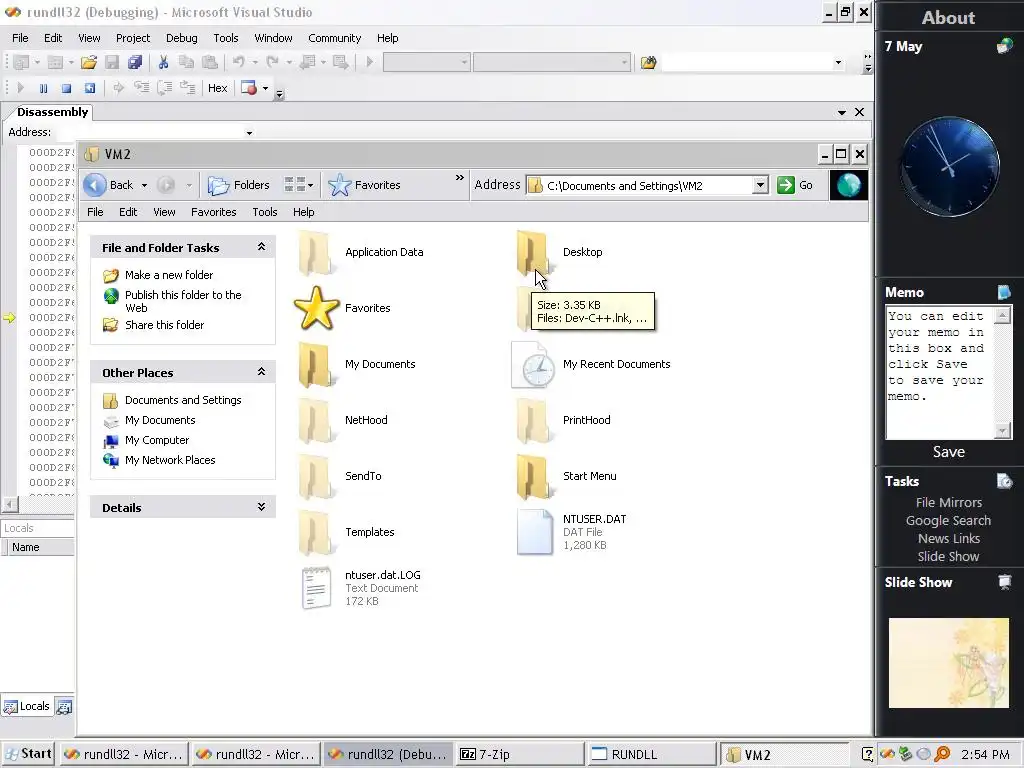Click the Cut scissors icon in Visual Studio
Screen dimensions: 1024x768
click(163, 63)
